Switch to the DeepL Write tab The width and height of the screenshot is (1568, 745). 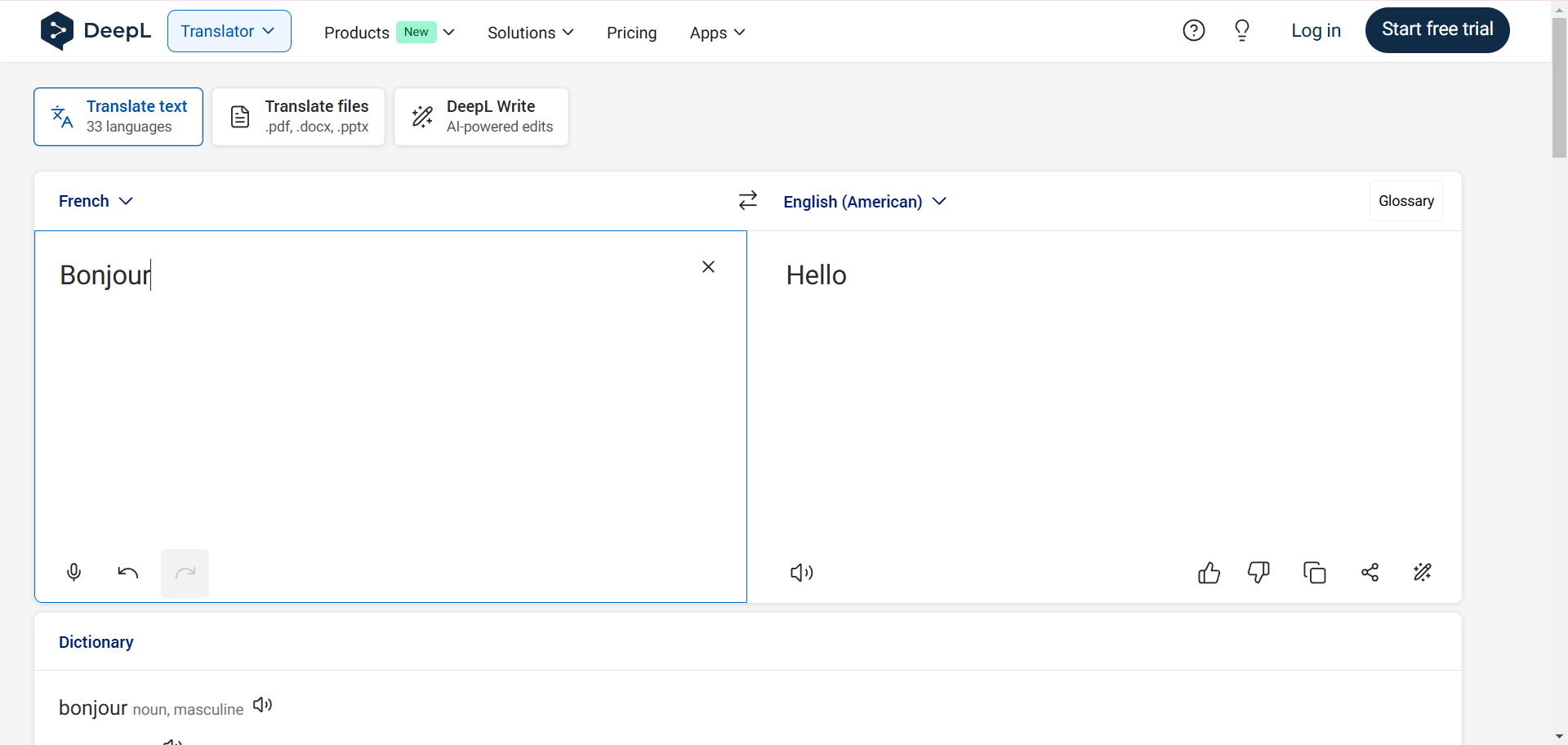481,117
